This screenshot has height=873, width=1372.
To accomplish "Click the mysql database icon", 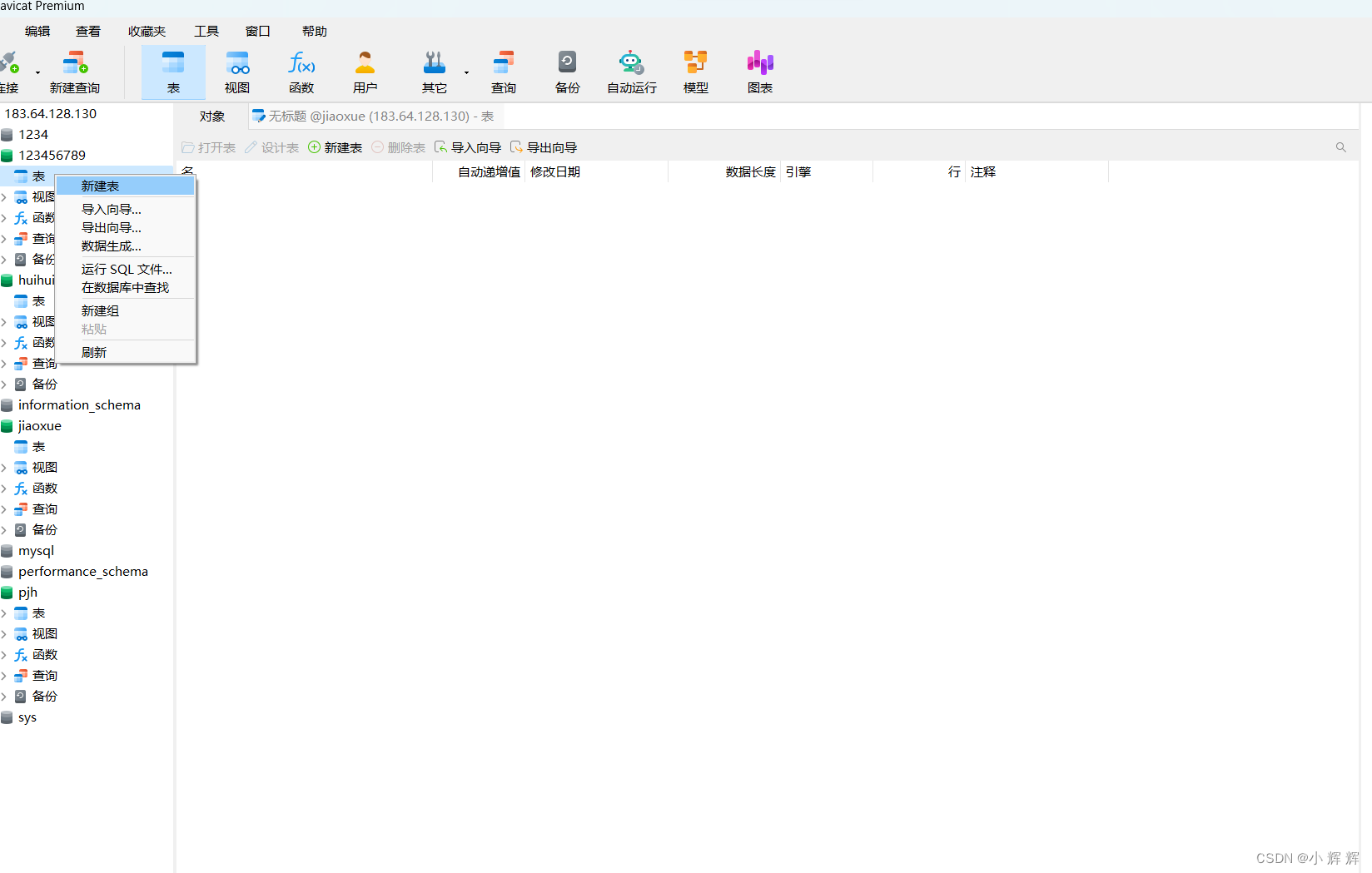I will [7, 551].
